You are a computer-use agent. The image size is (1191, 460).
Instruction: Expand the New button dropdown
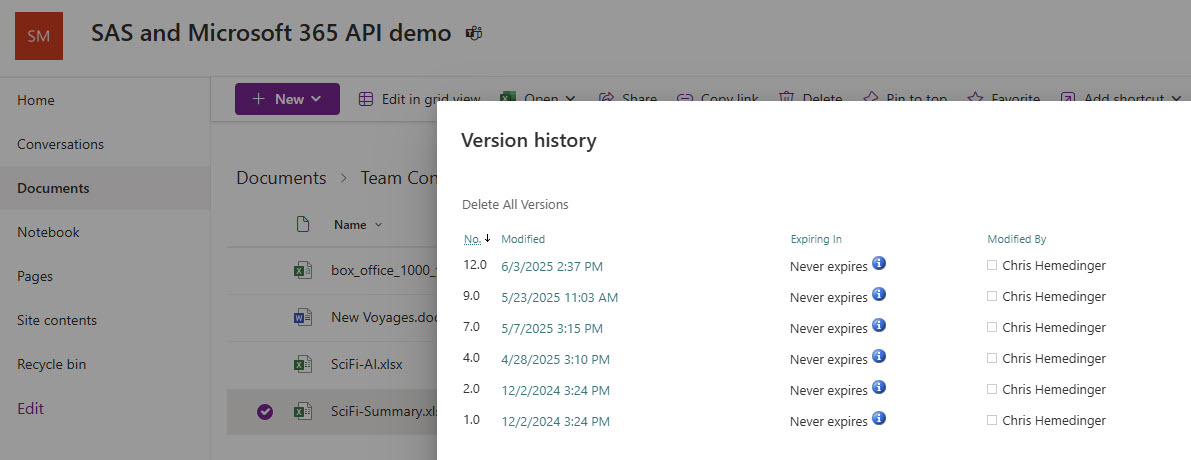317,99
